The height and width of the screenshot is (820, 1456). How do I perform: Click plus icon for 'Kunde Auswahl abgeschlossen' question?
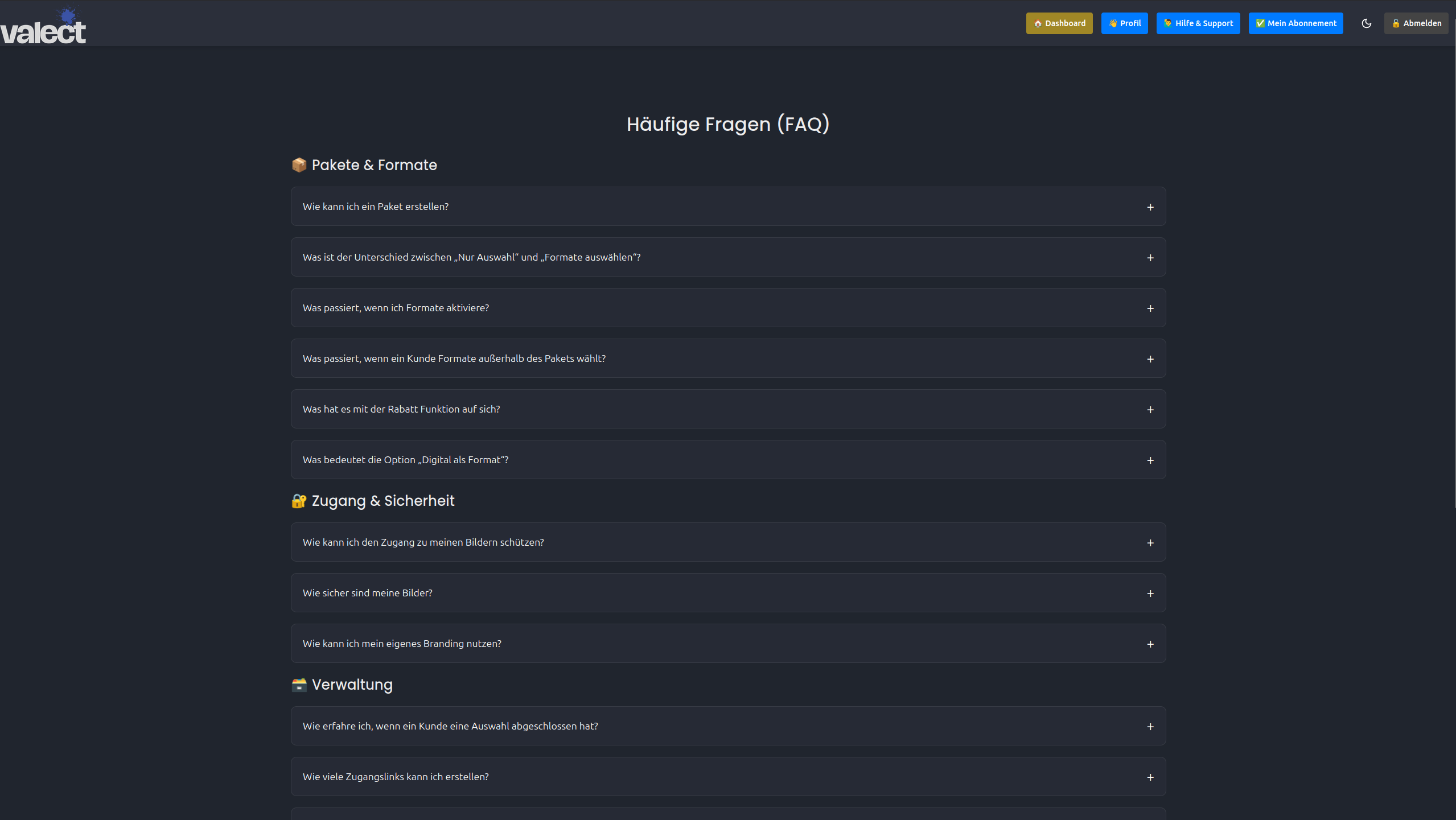coord(1150,727)
